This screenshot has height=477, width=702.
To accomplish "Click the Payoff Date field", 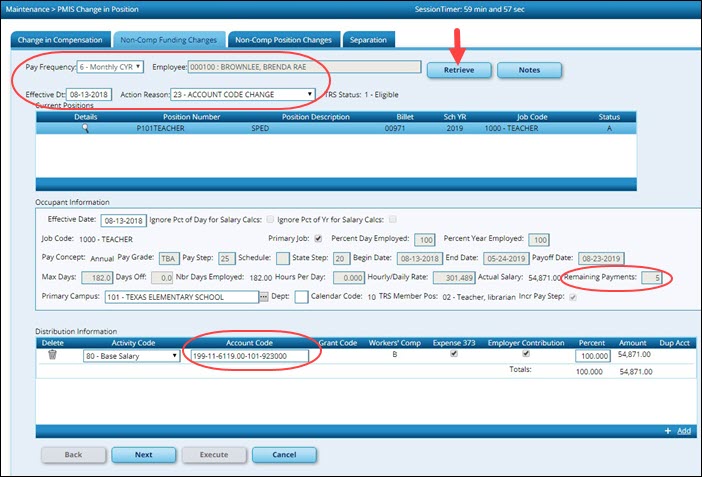I will pos(601,258).
